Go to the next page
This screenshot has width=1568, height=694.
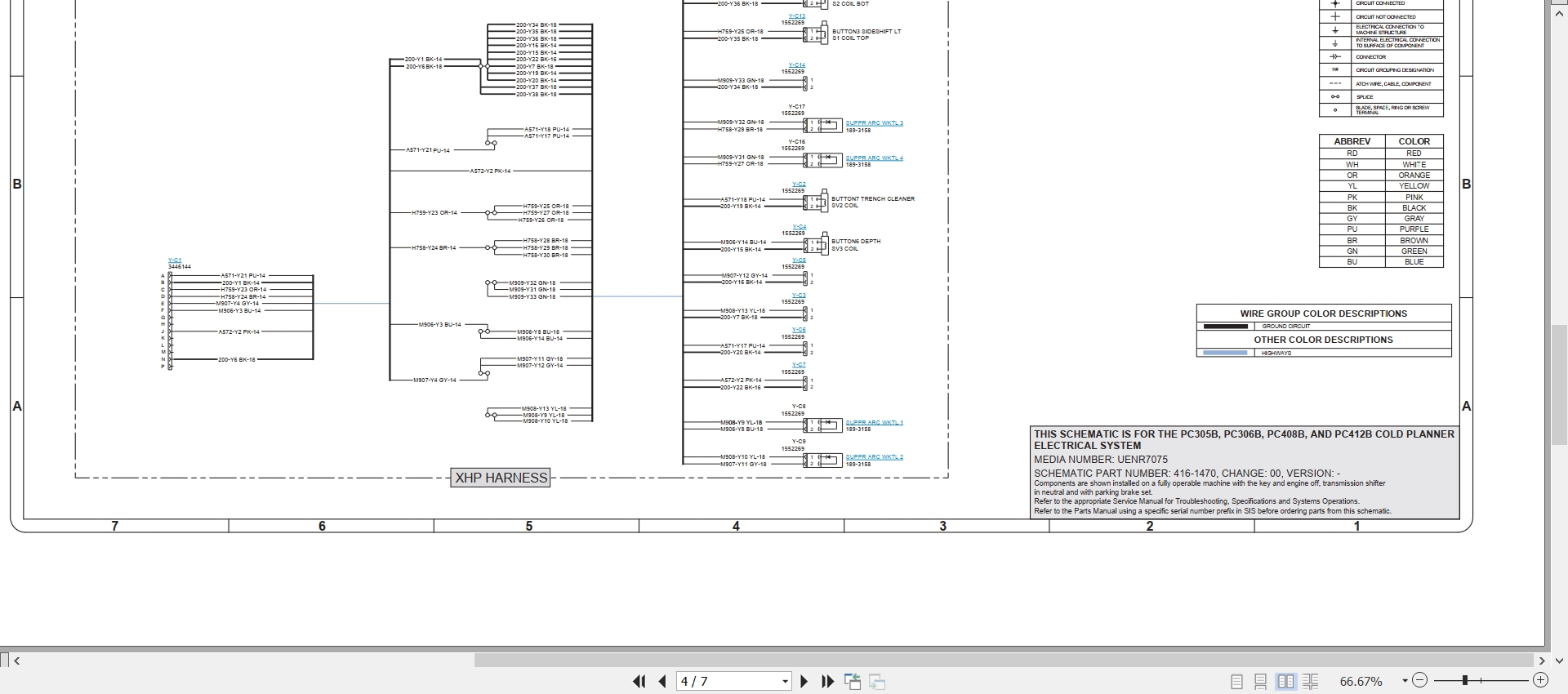804,681
